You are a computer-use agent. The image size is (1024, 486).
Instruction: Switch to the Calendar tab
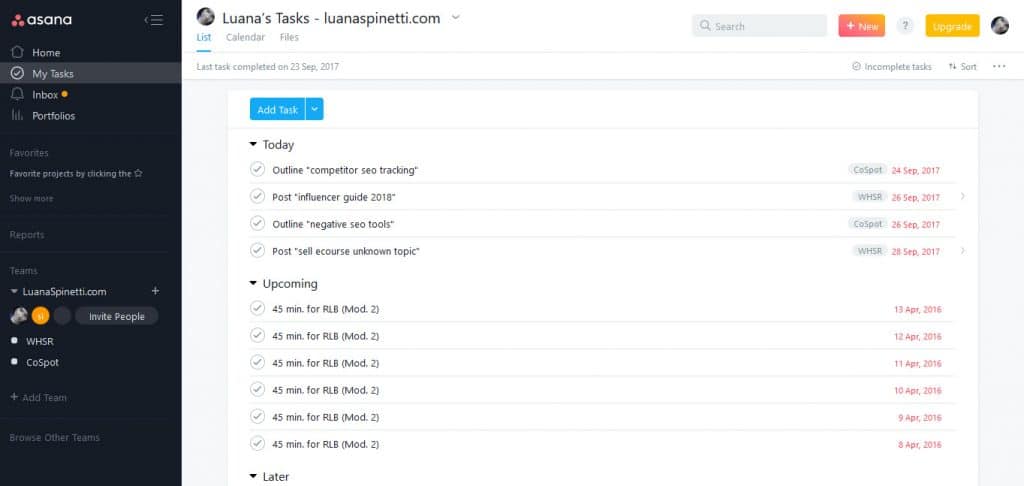[245, 38]
